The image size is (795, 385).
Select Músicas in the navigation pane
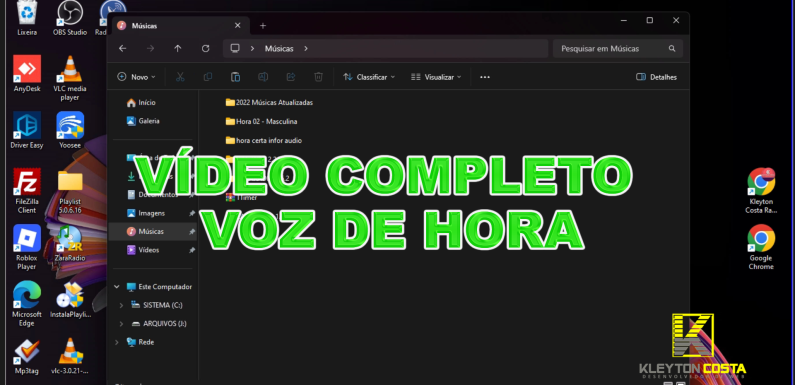point(153,231)
